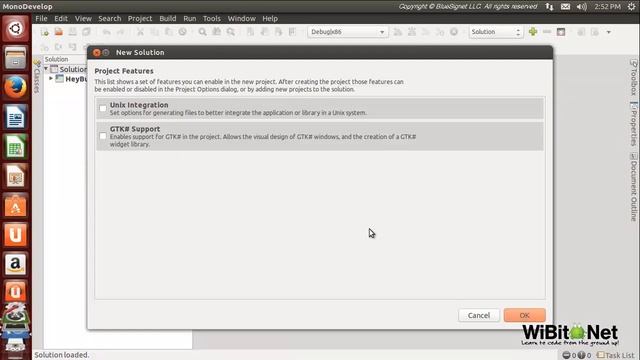Open the Task List pad

[x=616, y=355]
